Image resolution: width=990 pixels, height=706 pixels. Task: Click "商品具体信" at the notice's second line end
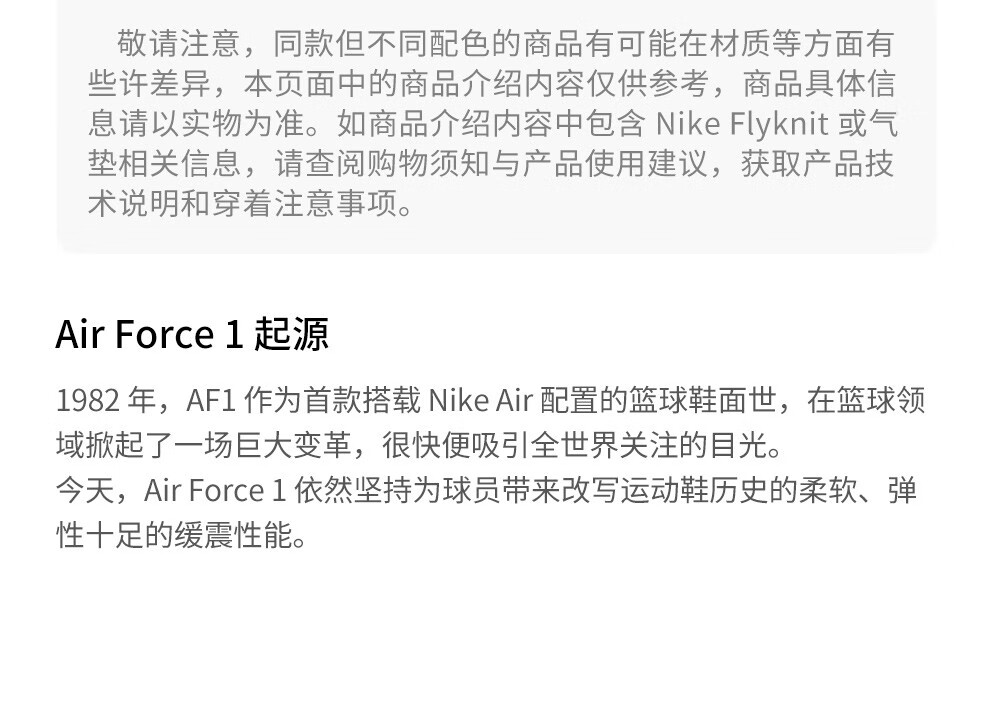pos(819,83)
